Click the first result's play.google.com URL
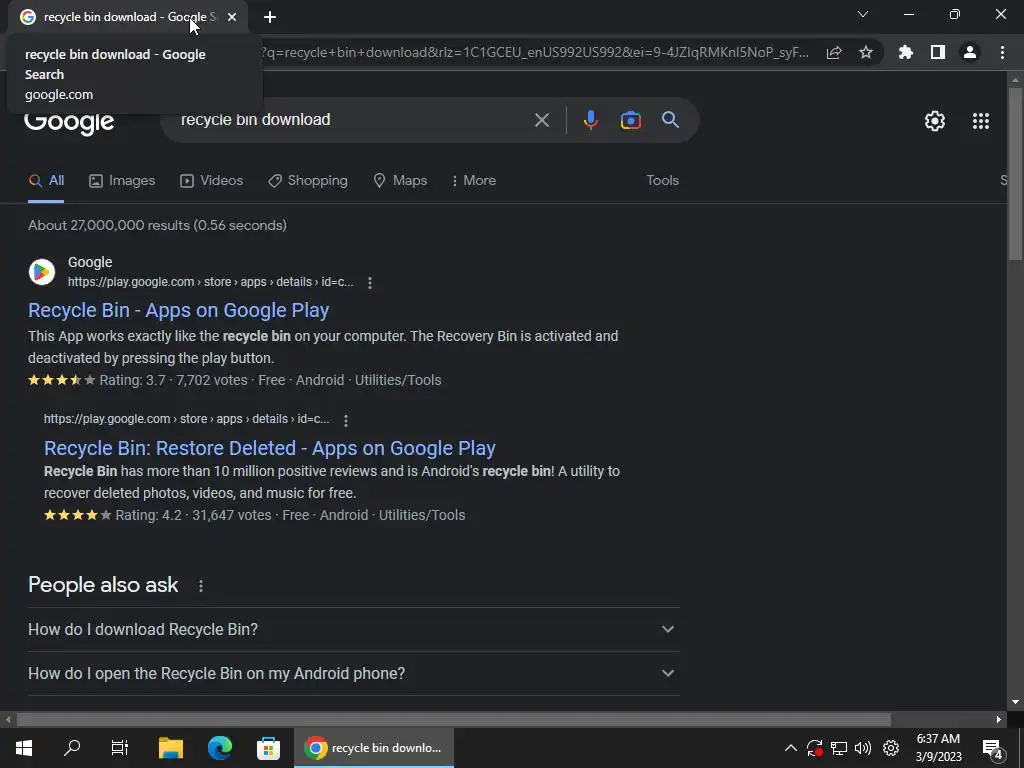The width and height of the screenshot is (1024, 768). click(210, 282)
